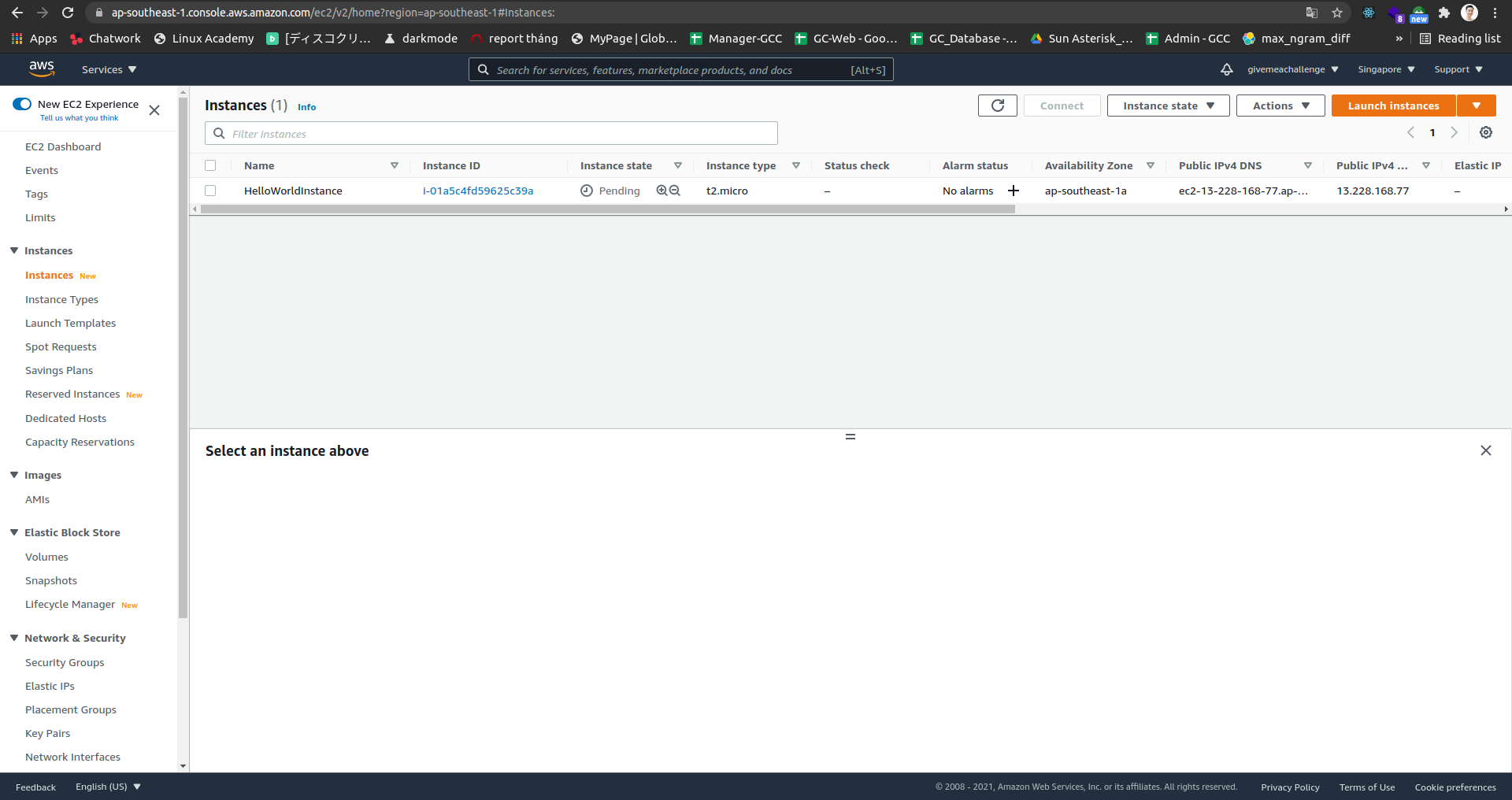This screenshot has width=1512, height=800.
Task: Collapse the Network & Security section
Action: [x=13, y=638]
